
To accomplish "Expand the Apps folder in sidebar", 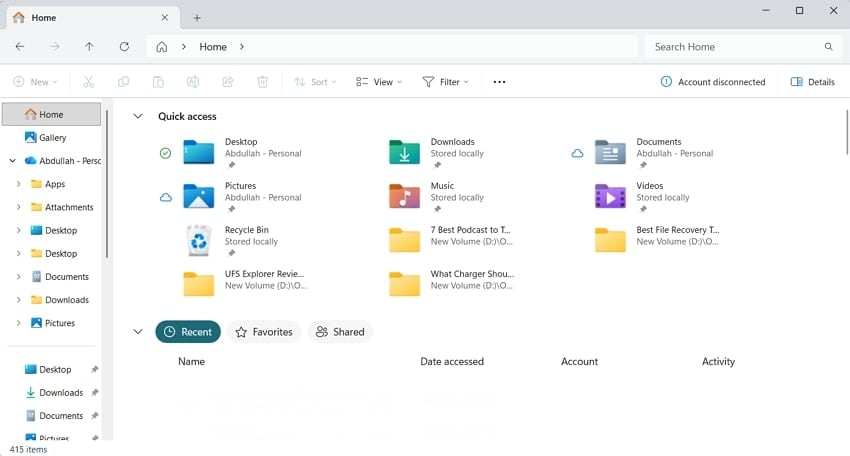I will click(18, 184).
